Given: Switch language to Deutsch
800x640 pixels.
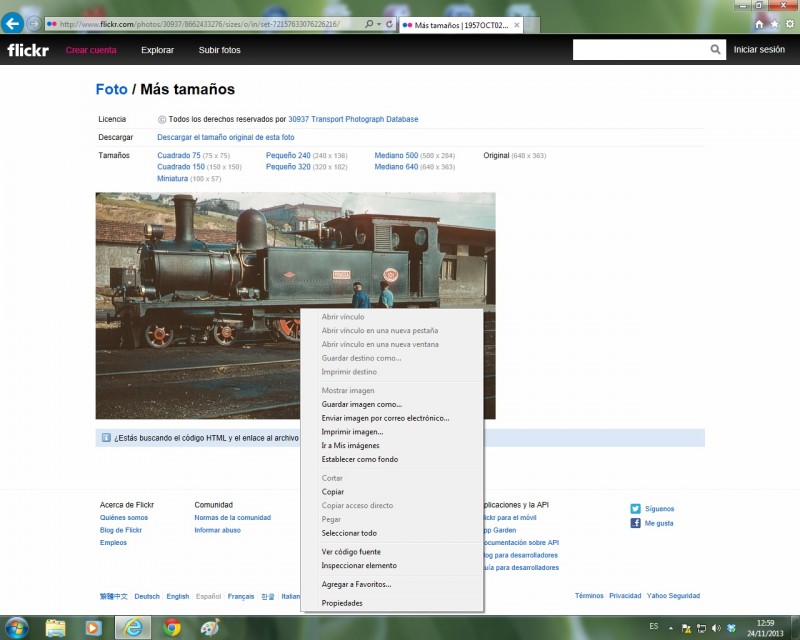Looking at the screenshot, I should 147,596.
